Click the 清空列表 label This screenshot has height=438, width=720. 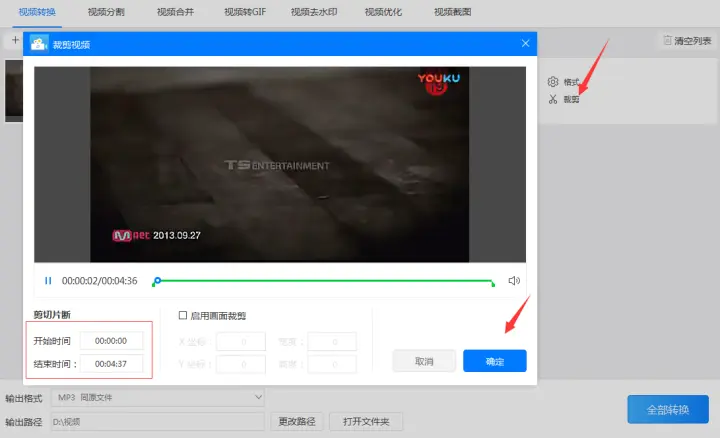692,41
